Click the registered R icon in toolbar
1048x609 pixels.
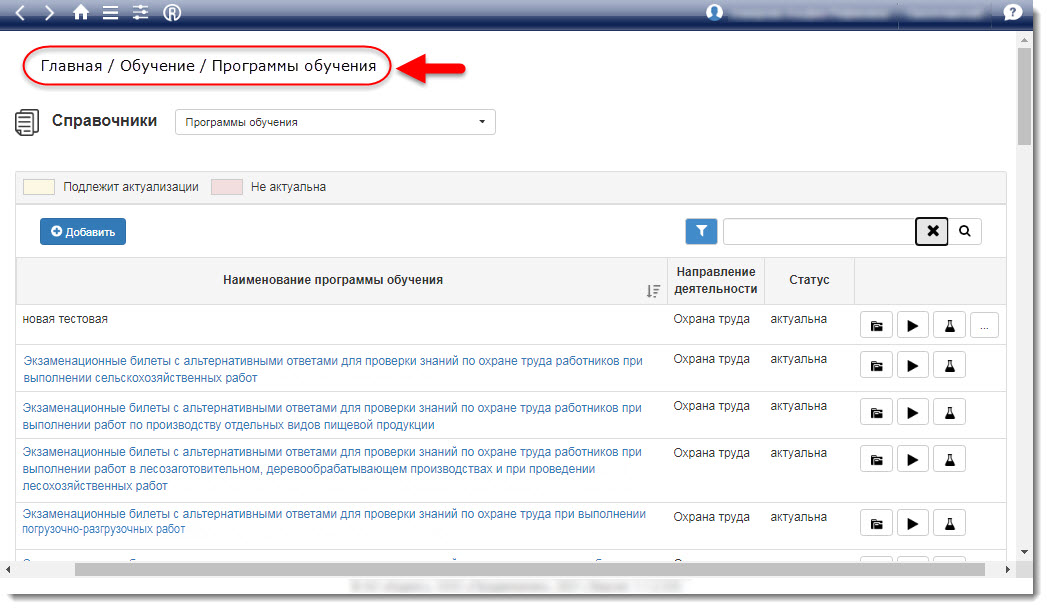coord(172,13)
